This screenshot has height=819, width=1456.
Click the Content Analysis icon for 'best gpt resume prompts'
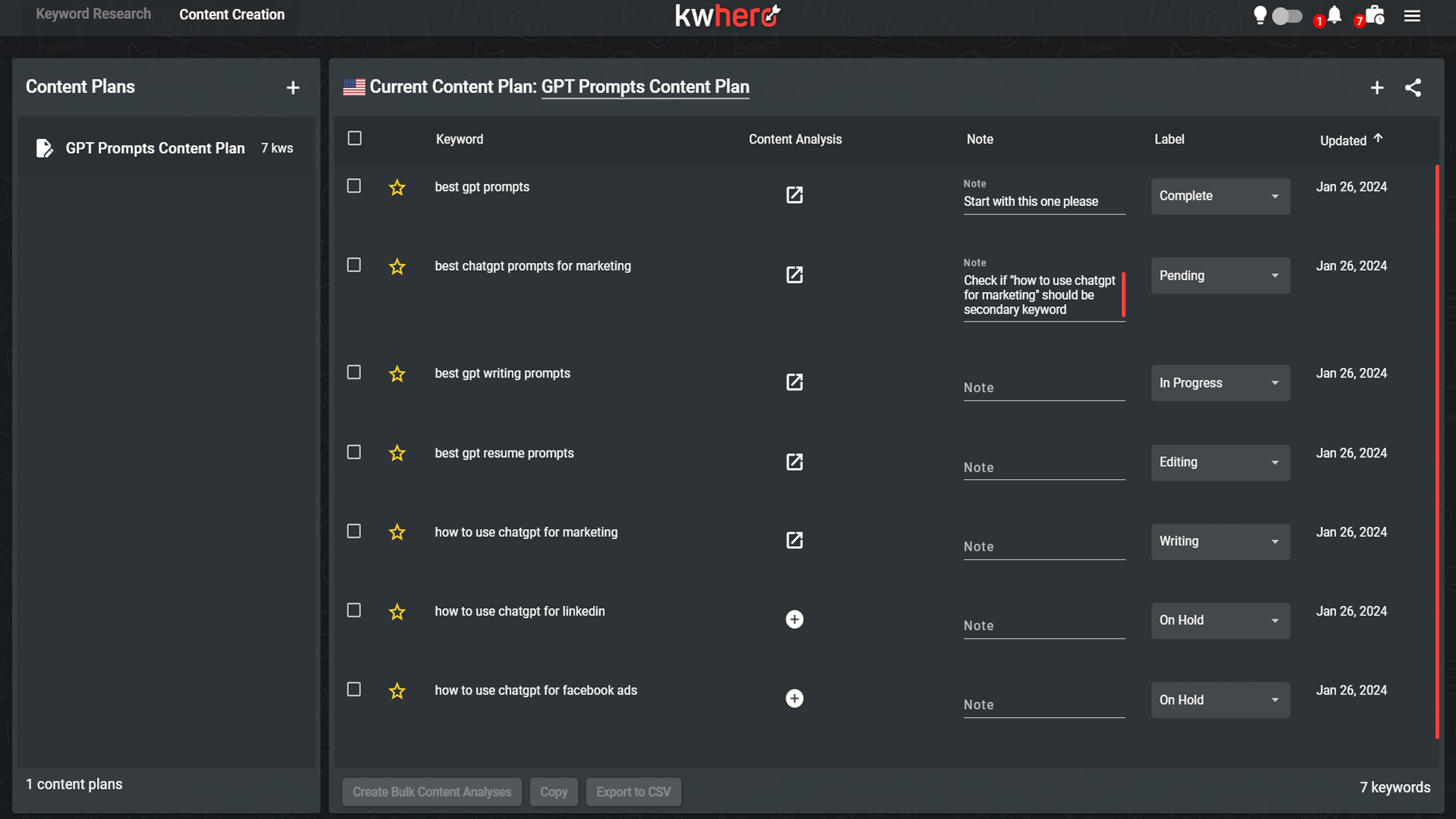click(x=795, y=462)
